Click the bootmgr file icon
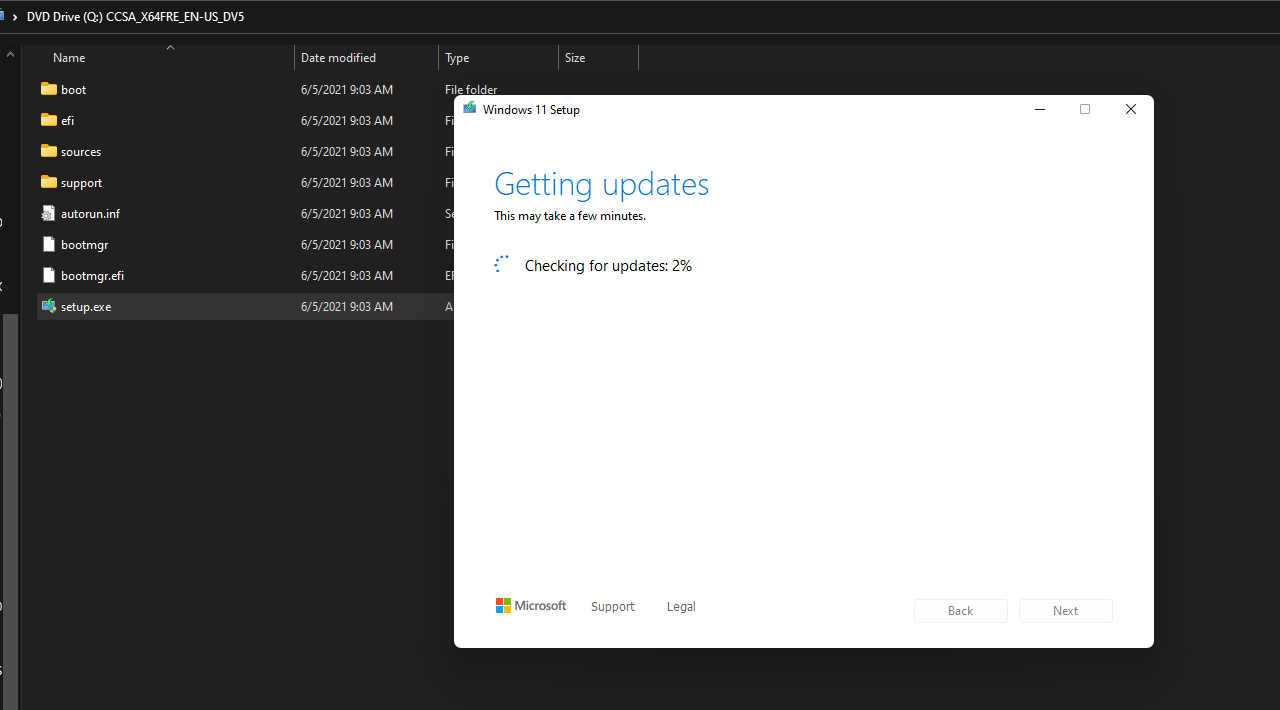The height and width of the screenshot is (710, 1280). [x=49, y=244]
